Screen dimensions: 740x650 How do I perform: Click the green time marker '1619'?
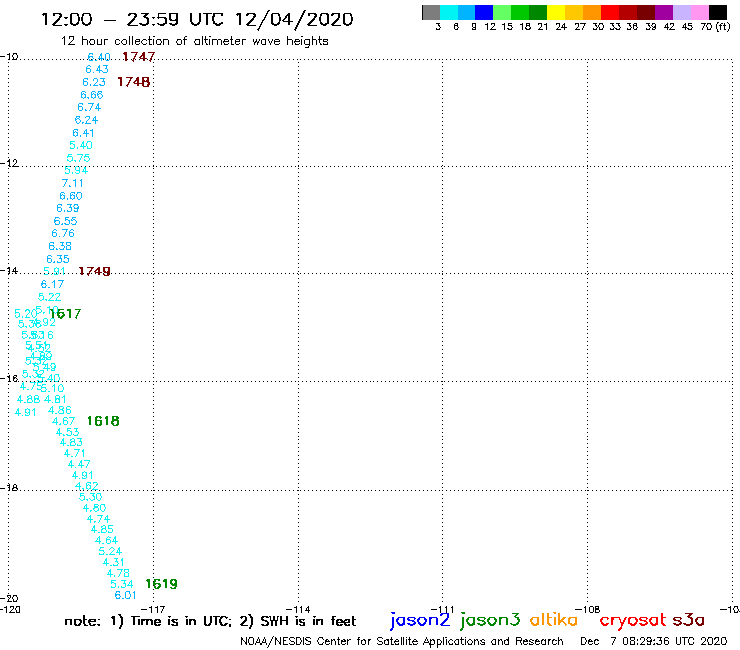161,584
